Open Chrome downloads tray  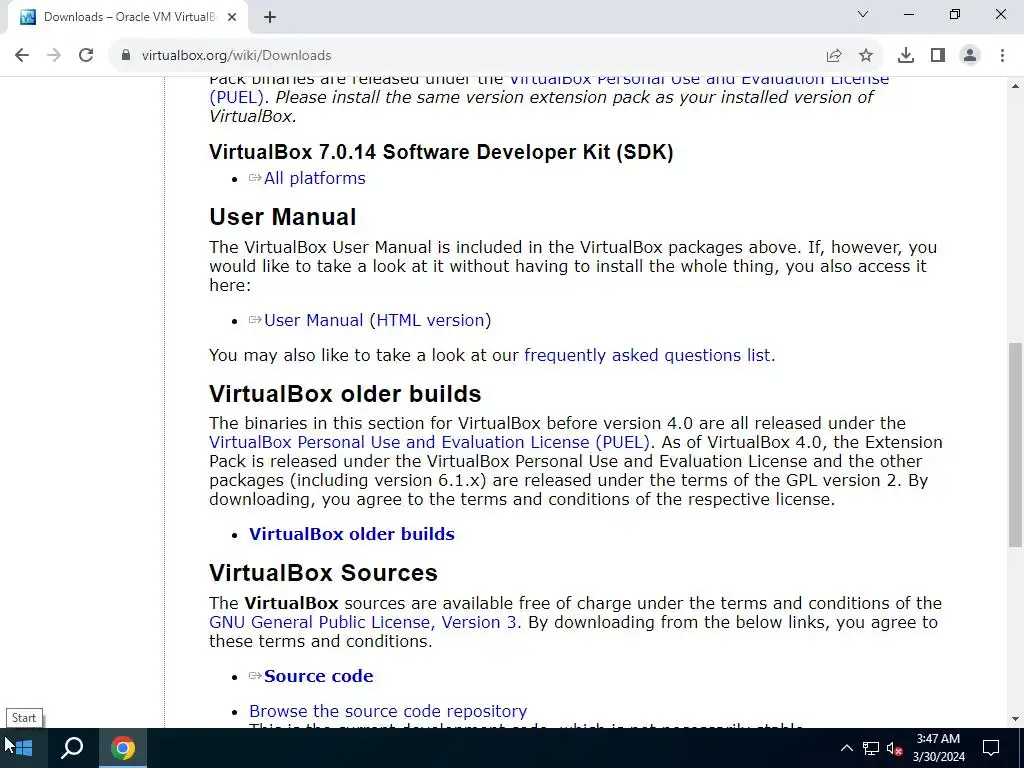(905, 56)
